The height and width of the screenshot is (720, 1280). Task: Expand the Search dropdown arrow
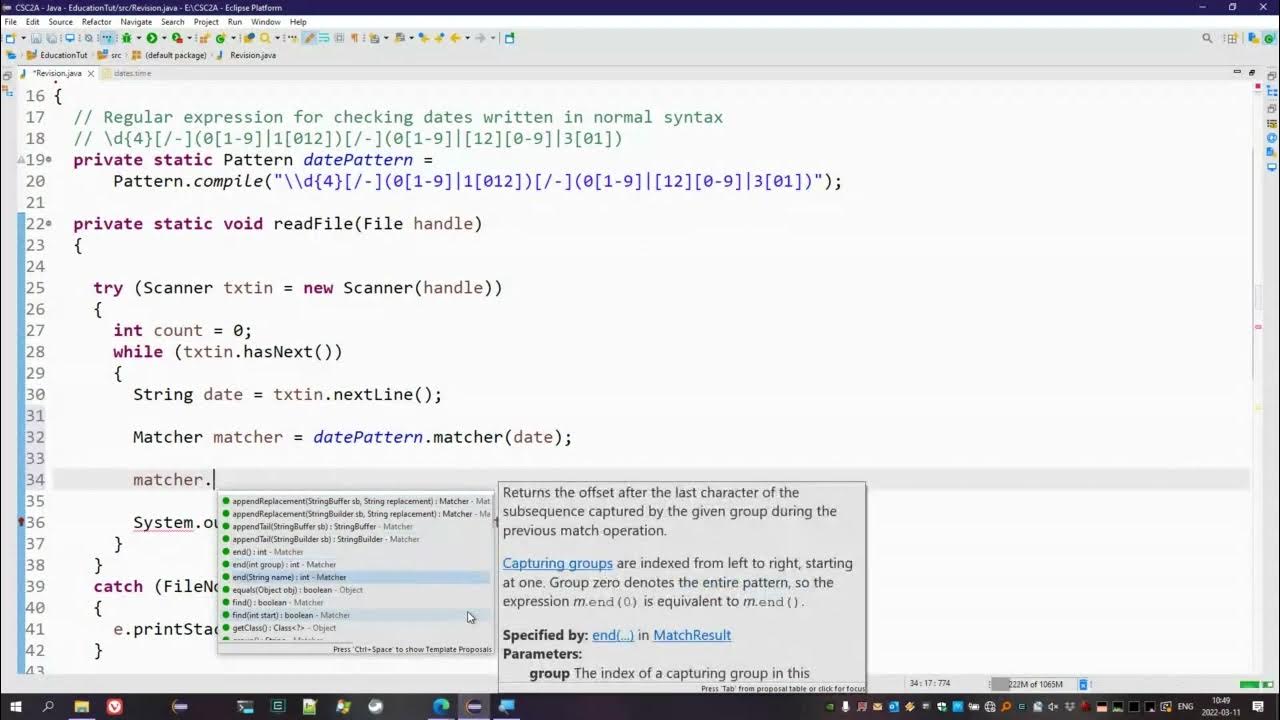[x=277, y=38]
